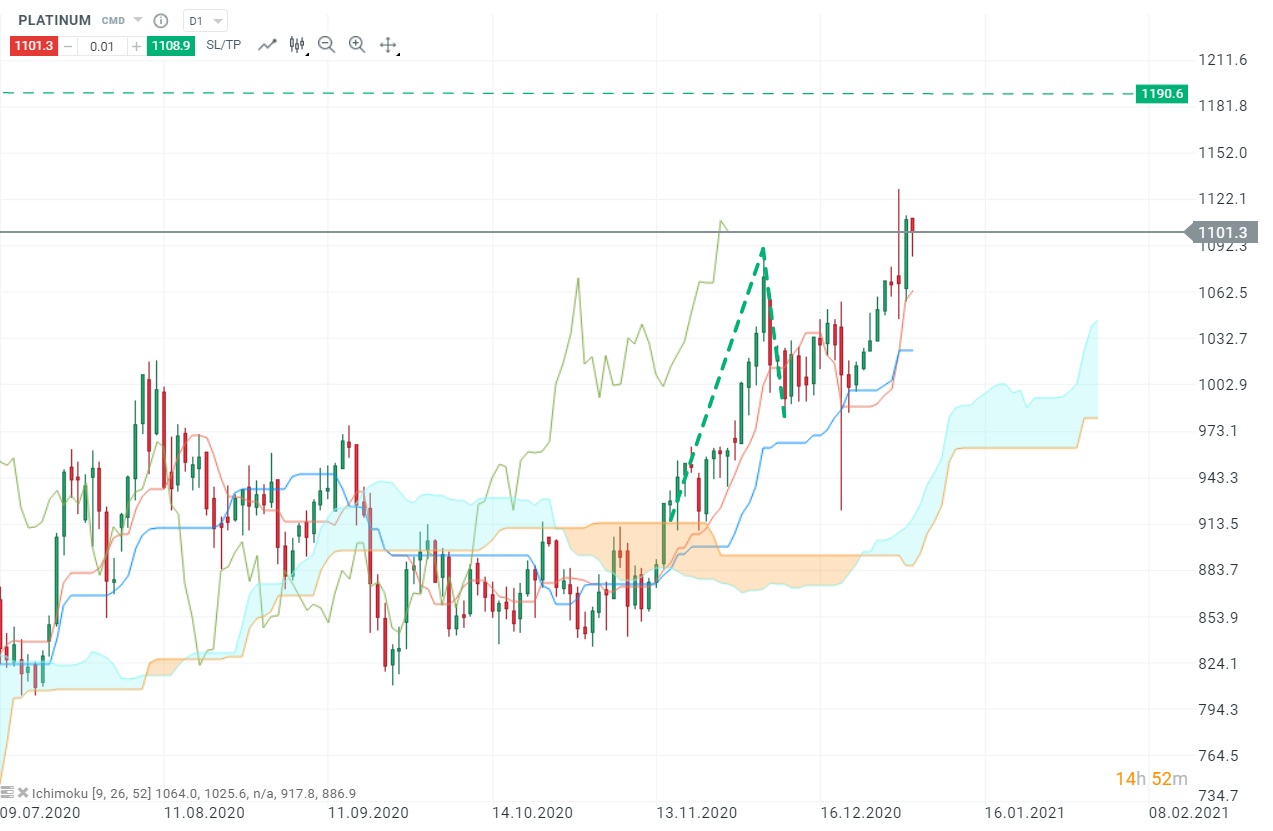This screenshot has width=1273, height=831.
Task: Click the CMD instrument type label
Action: tap(113, 20)
